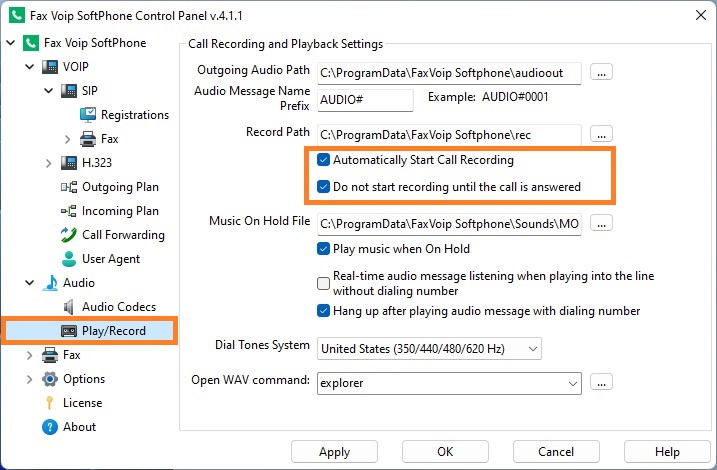Click the License key icon
717x470 pixels.
coord(49,403)
